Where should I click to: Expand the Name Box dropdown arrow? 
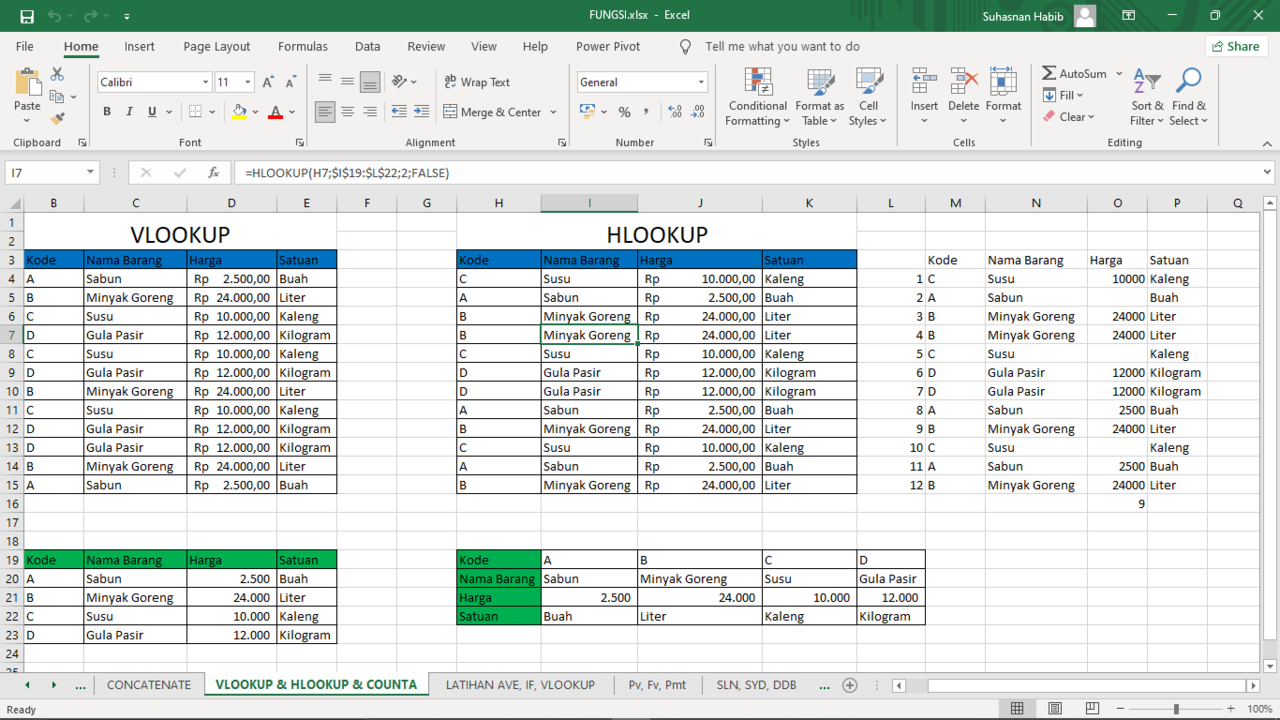90,173
